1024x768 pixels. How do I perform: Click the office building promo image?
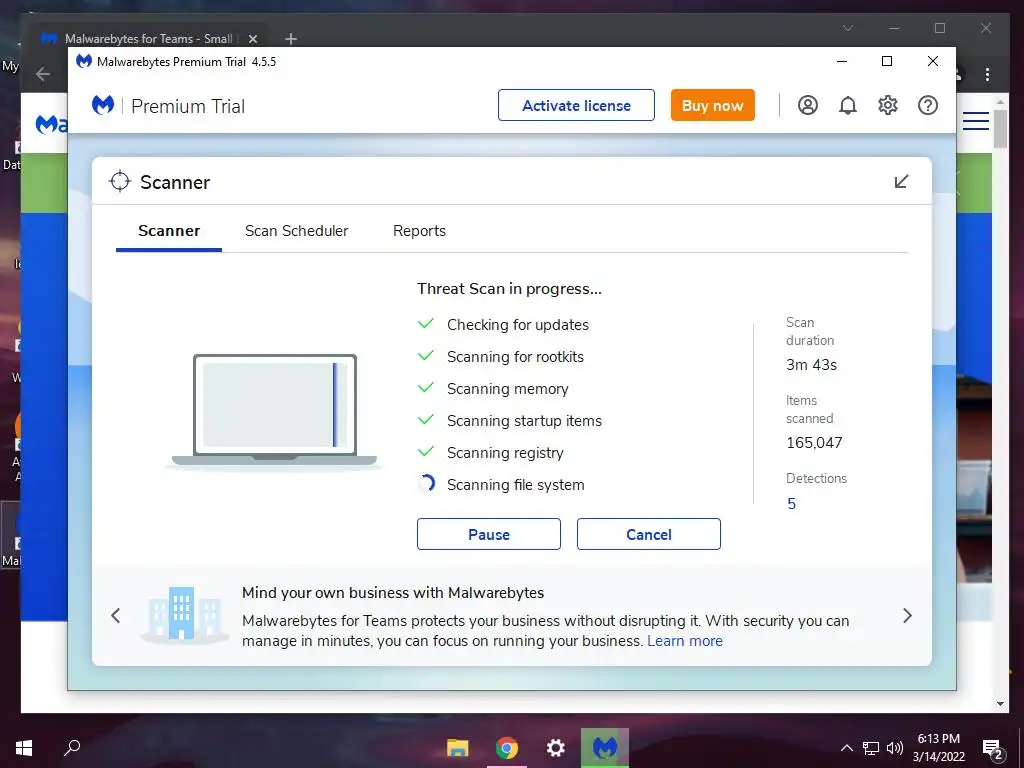[x=184, y=615]
